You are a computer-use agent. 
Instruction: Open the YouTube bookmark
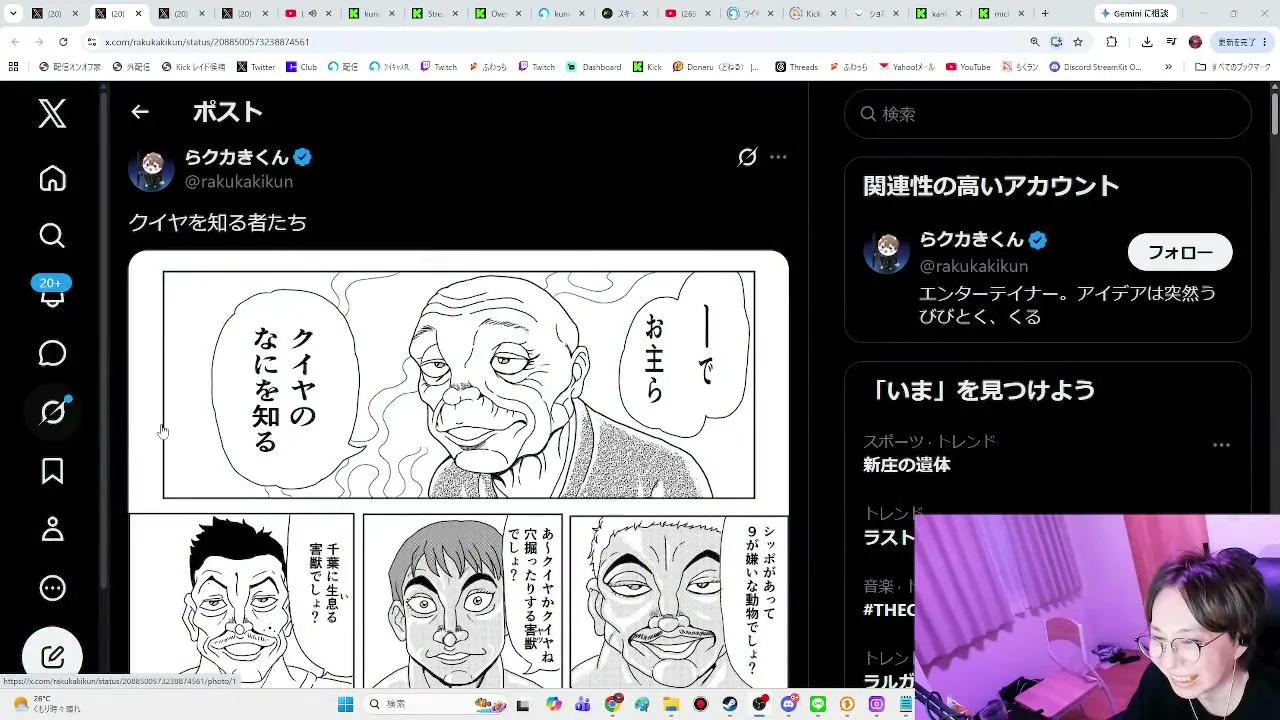(x=968, y=67)
